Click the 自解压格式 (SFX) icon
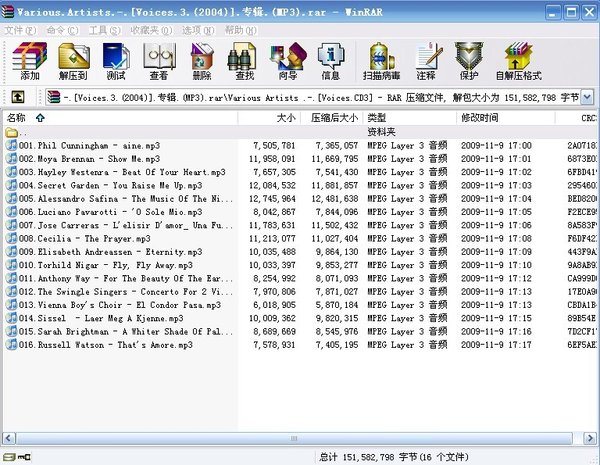The width and height of the screenshot is (600, 465). coord(518,61)
